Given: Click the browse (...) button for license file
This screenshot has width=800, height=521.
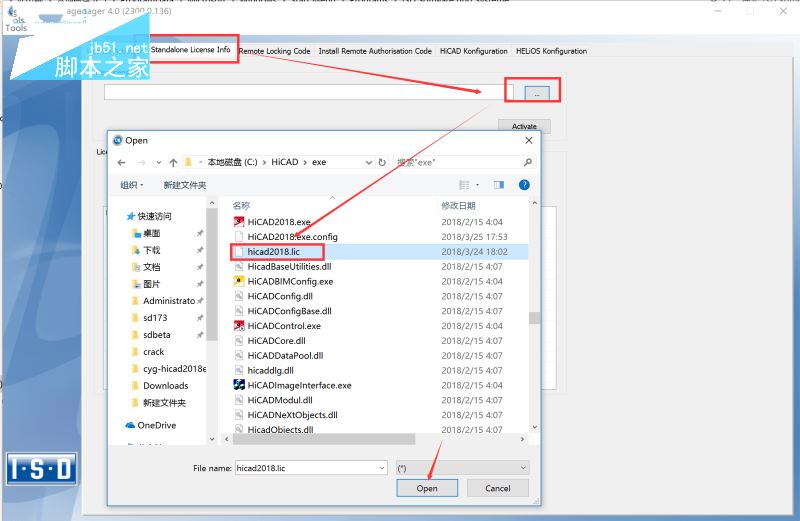Looking at the screenshot, I should point(537,94).
